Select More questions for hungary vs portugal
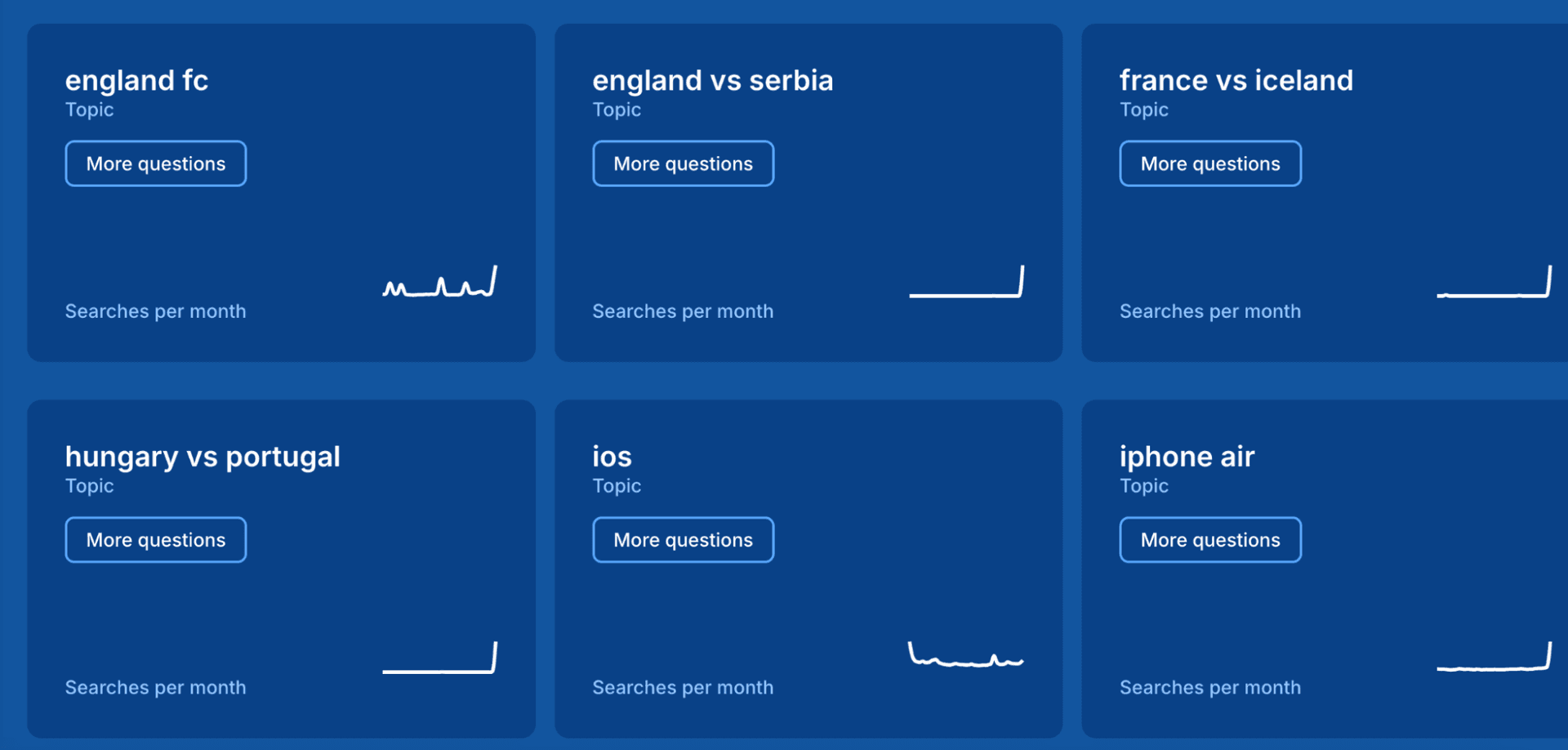This screenshot has height=750, width=1568. [x=156, y=540]
